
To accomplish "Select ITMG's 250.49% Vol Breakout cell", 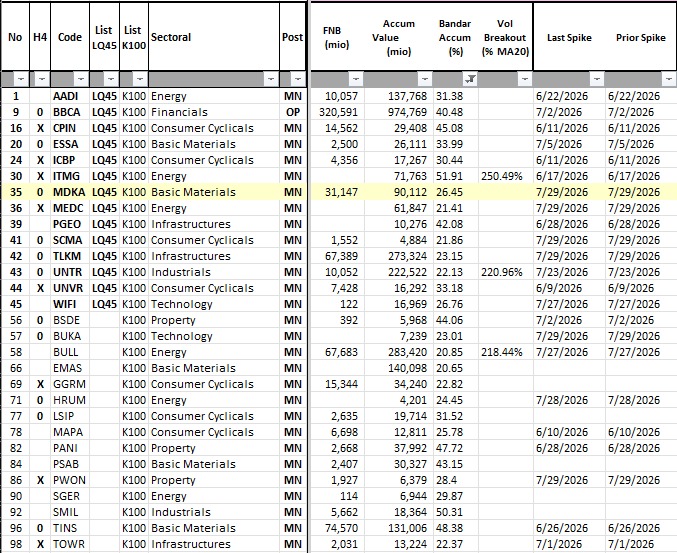I will coord(506,176).
